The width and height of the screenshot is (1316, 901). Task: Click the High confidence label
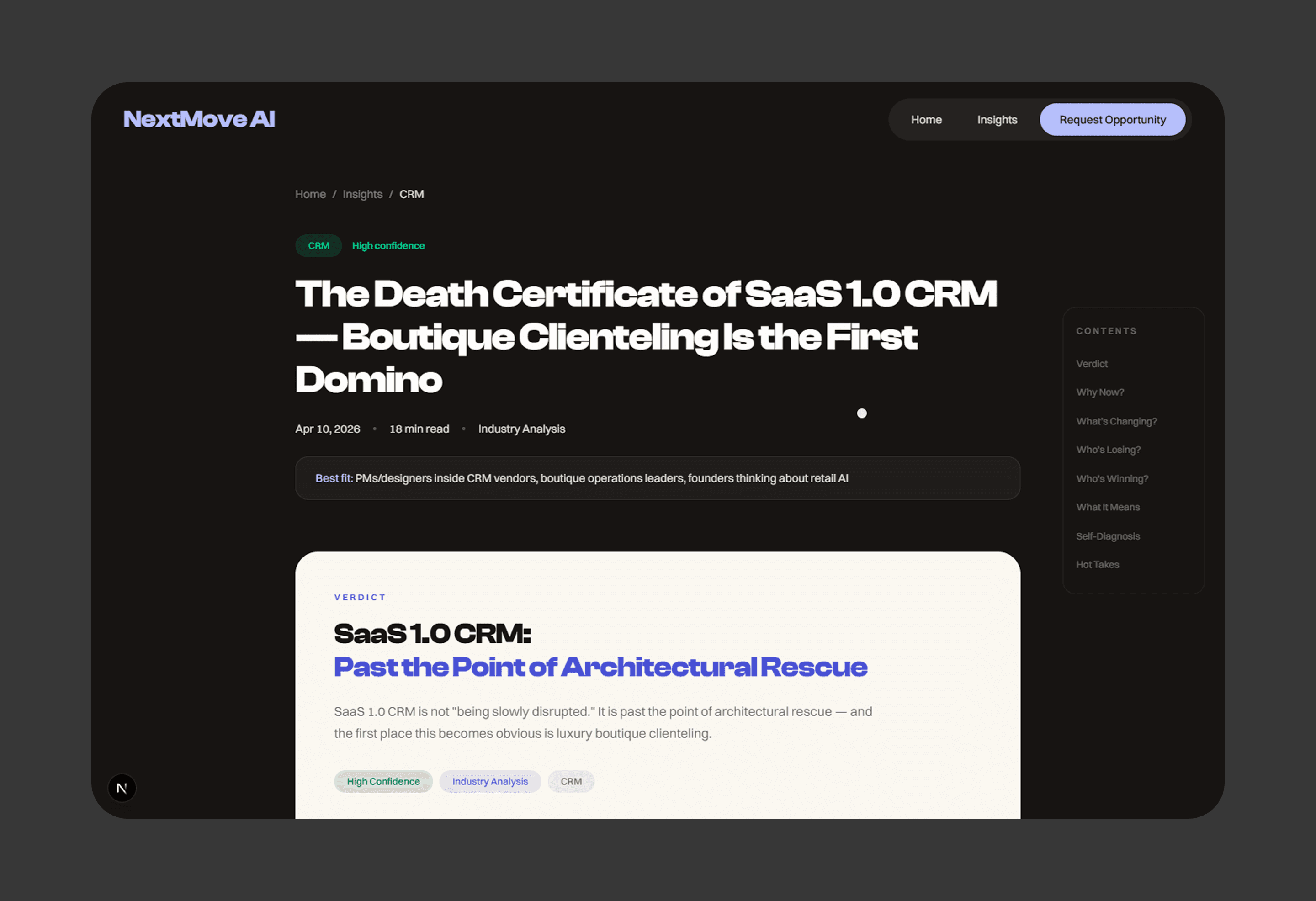(388, 246)
